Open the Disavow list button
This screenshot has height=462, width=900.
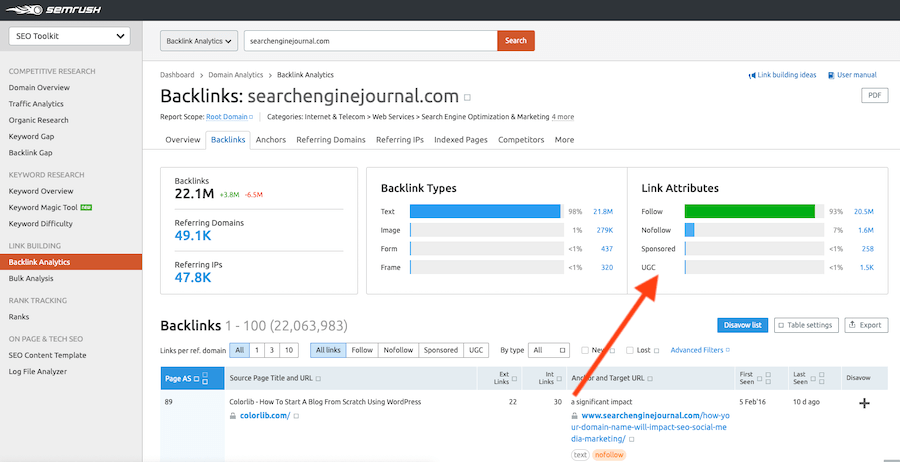tap(743, 325)
